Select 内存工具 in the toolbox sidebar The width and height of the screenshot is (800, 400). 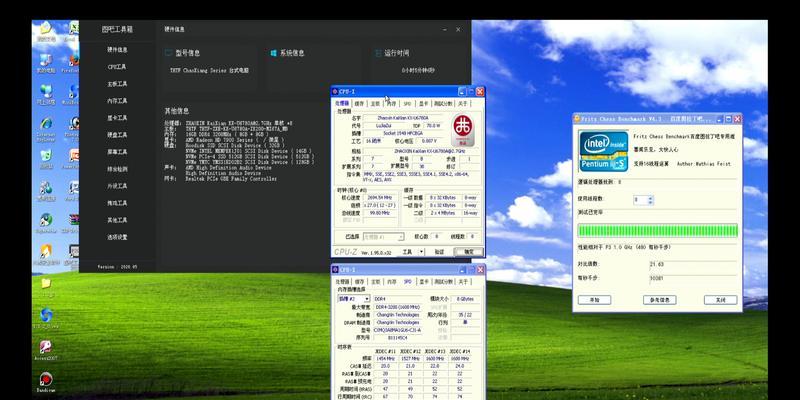(117, 101)
